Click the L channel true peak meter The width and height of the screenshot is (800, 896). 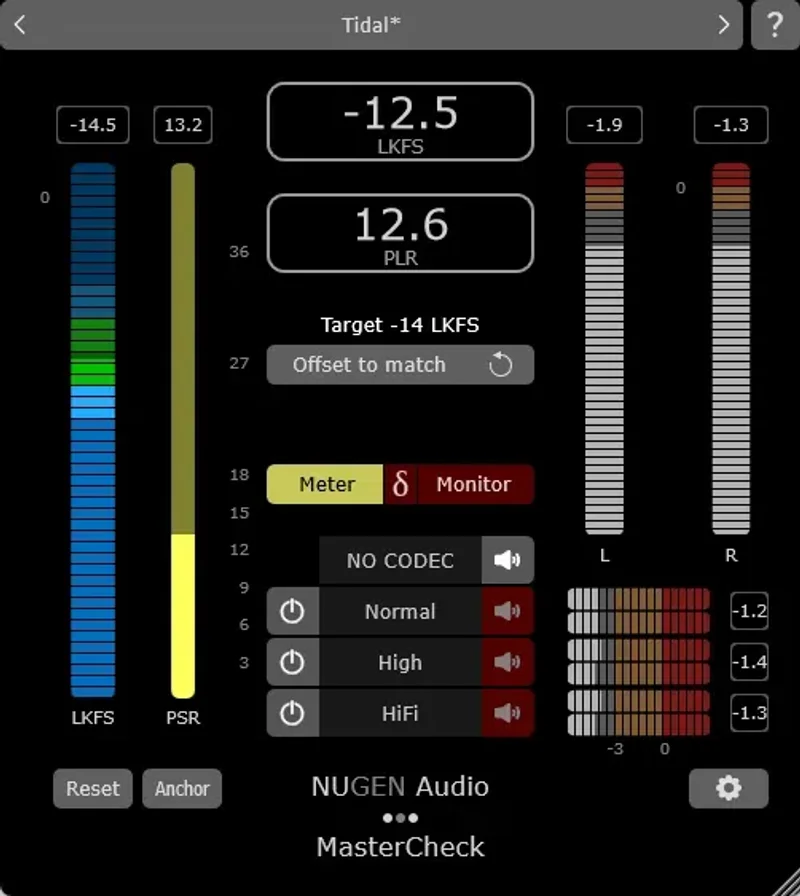pyautogui.click(x=604, y=349)
